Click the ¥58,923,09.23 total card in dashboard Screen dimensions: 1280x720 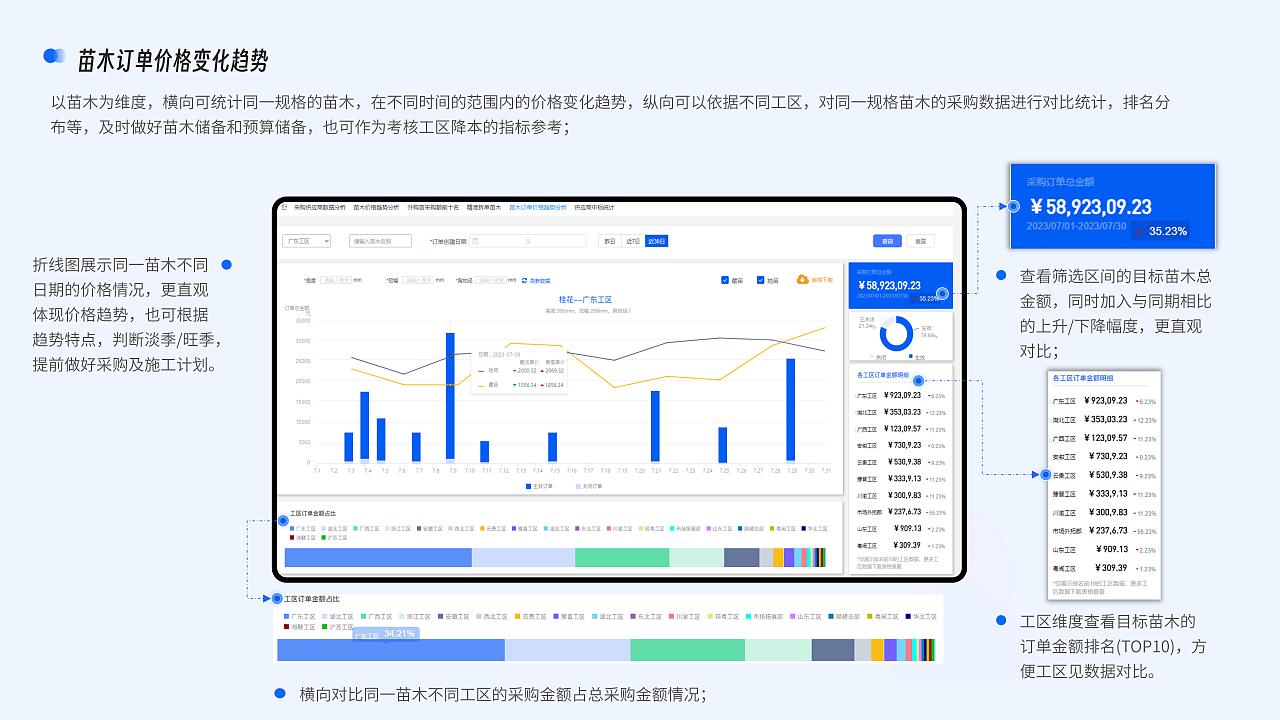point(901,284)
